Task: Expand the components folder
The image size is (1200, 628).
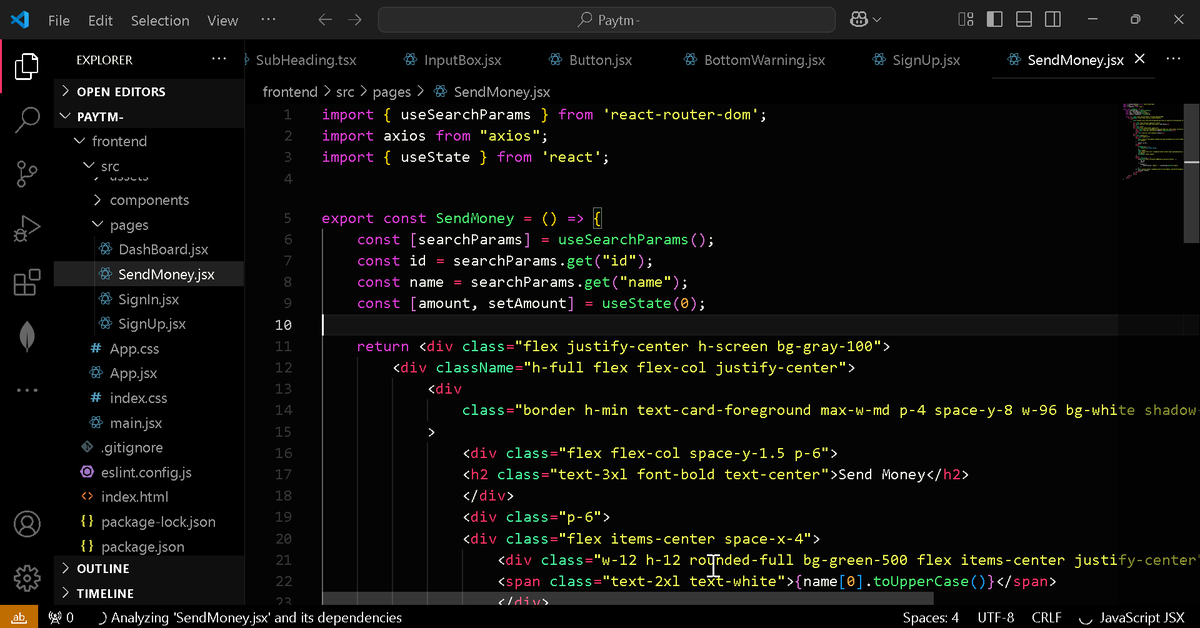Action: pyautogui.click(x=148, y=200)
